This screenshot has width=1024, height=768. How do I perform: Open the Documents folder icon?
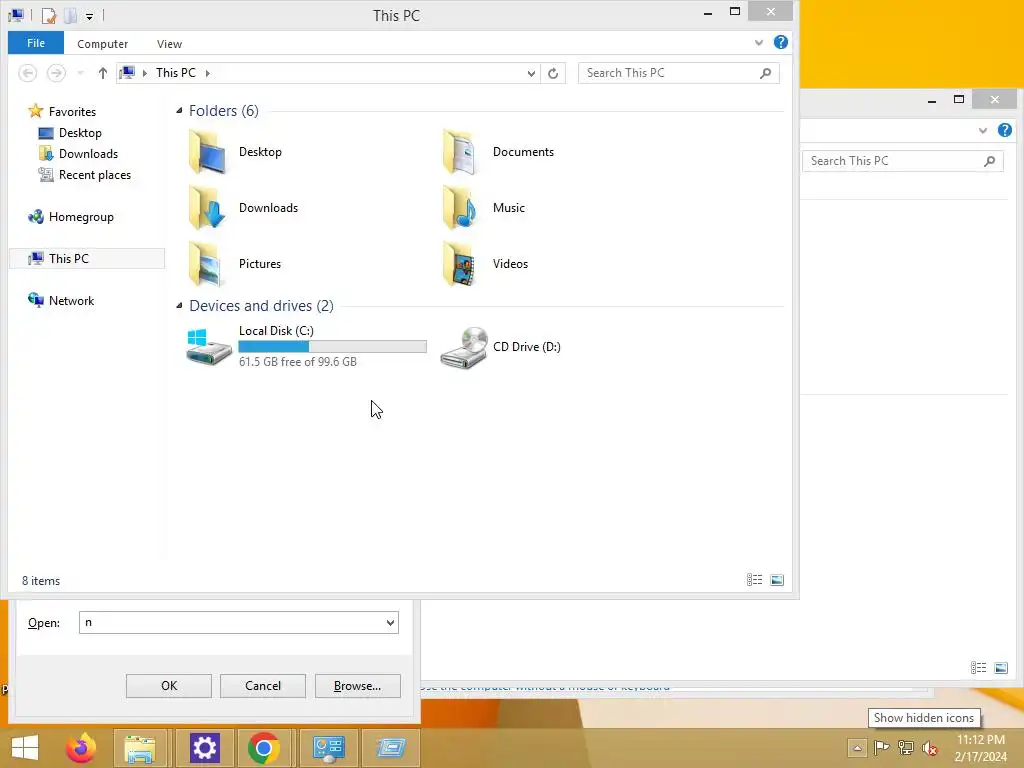pyautogui.click(x=461, y=152)
